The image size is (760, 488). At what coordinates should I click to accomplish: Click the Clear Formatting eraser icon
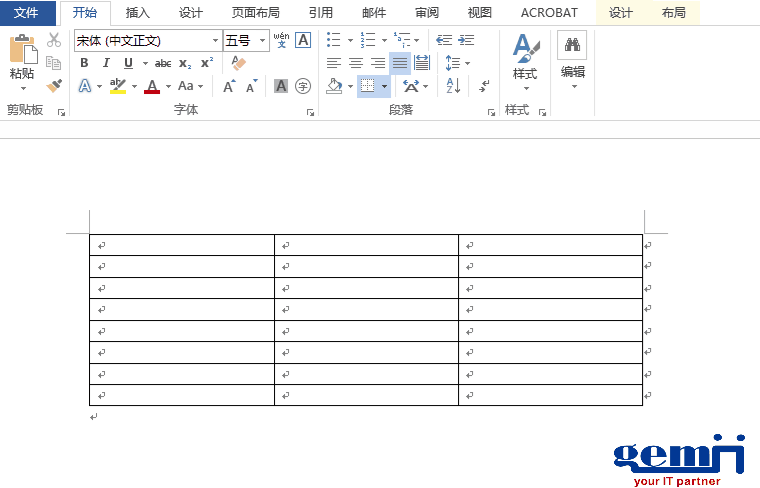point(238,63)
